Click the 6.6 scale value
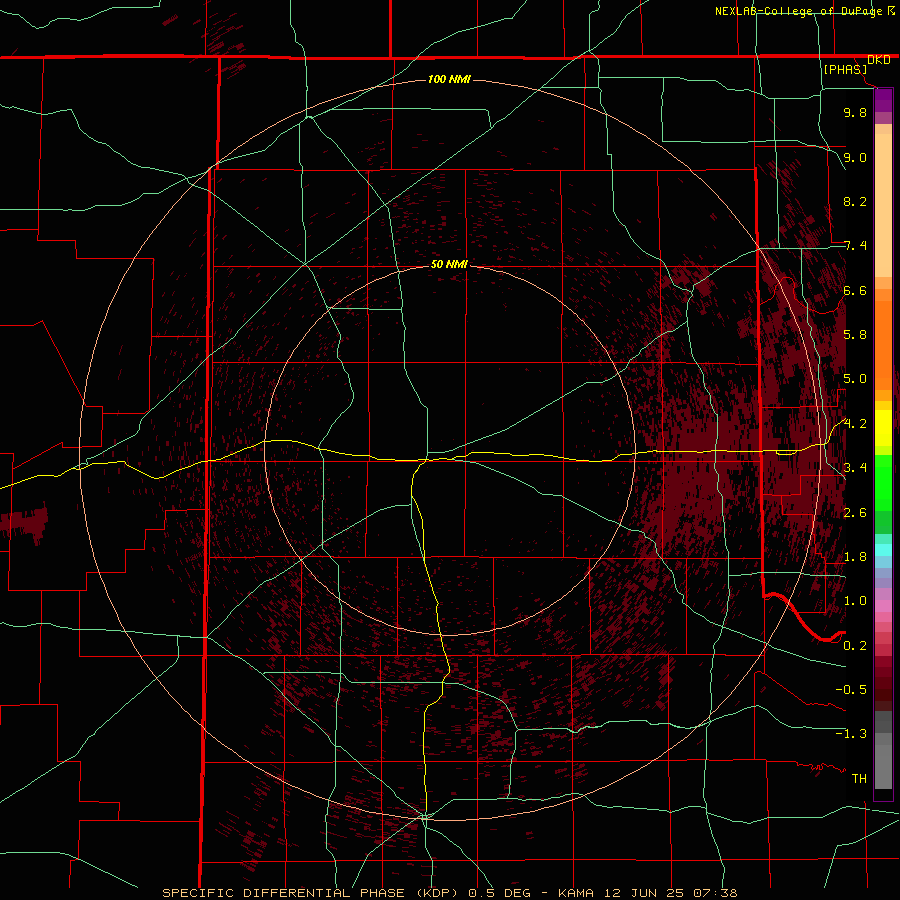 pos(855,290)
